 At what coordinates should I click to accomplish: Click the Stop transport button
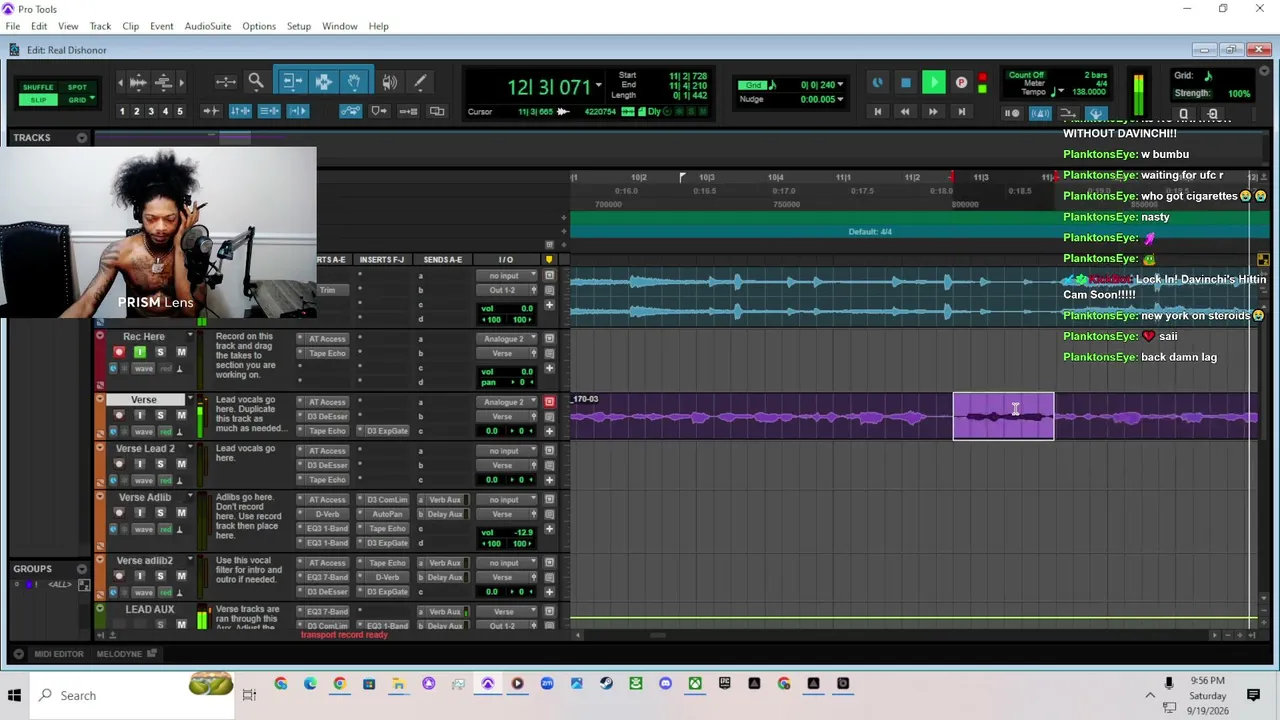[905, 83]
